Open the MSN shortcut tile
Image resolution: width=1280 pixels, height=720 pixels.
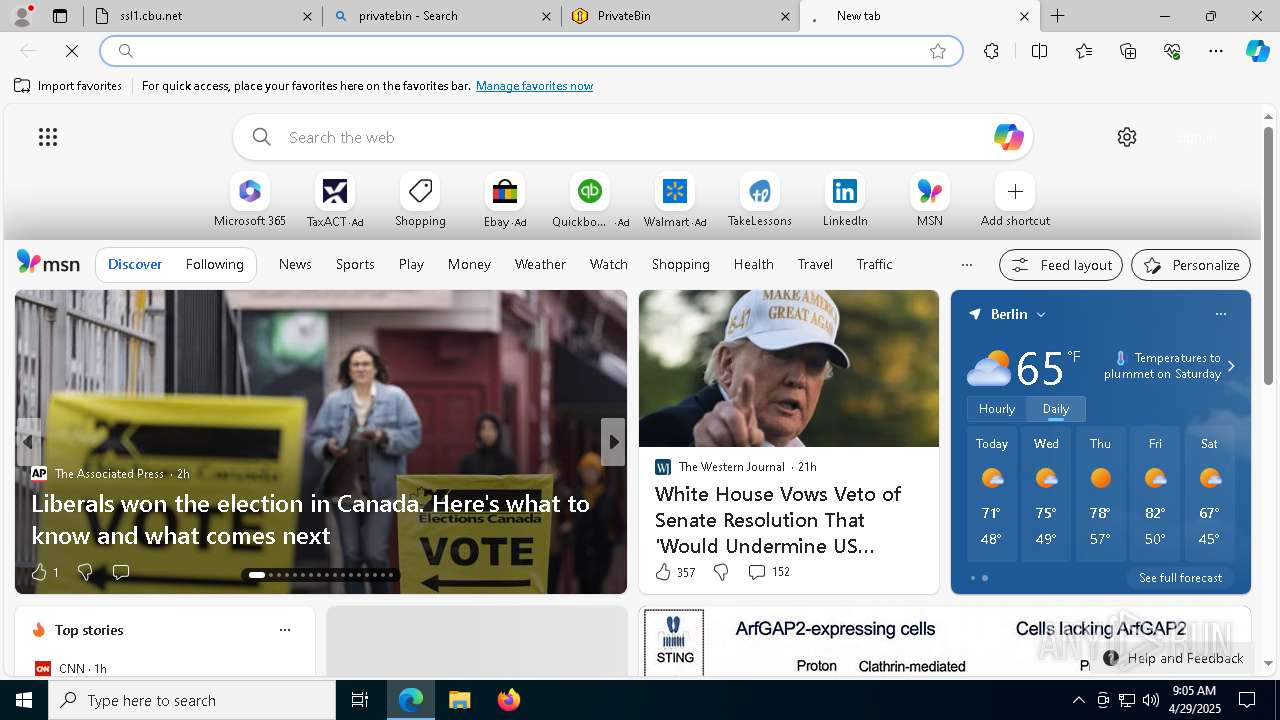[930, 200]
